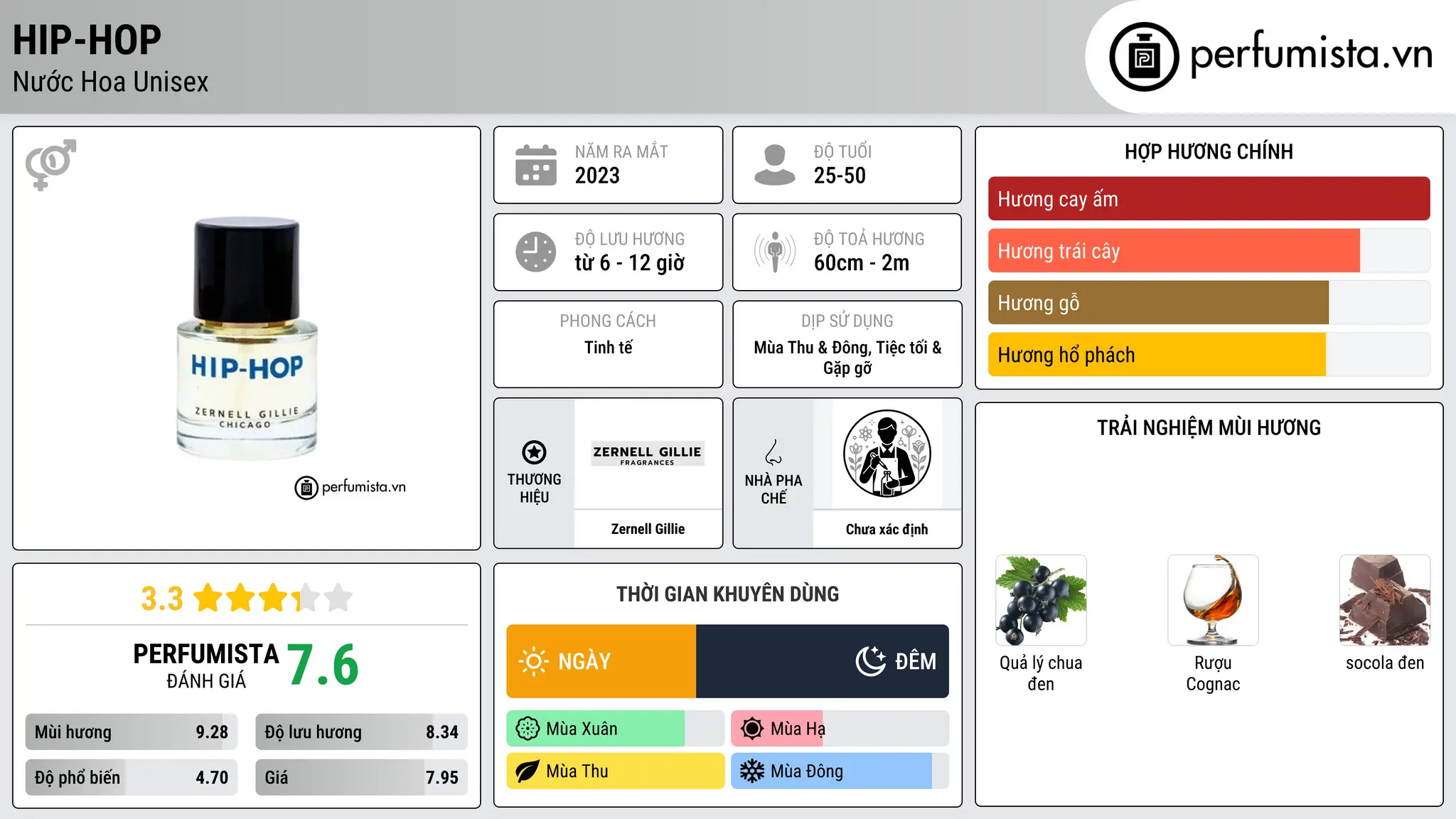Click the TRẢI NGHIỆM MÙI HƯƠNG heading
1456x819 pixels.
pyautogui.click(x=1209, y=428)
